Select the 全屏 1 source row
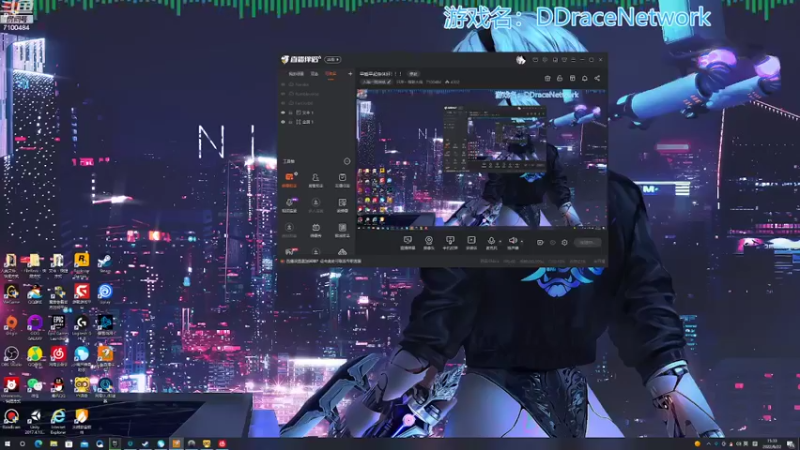 click(x=317, y=122)
